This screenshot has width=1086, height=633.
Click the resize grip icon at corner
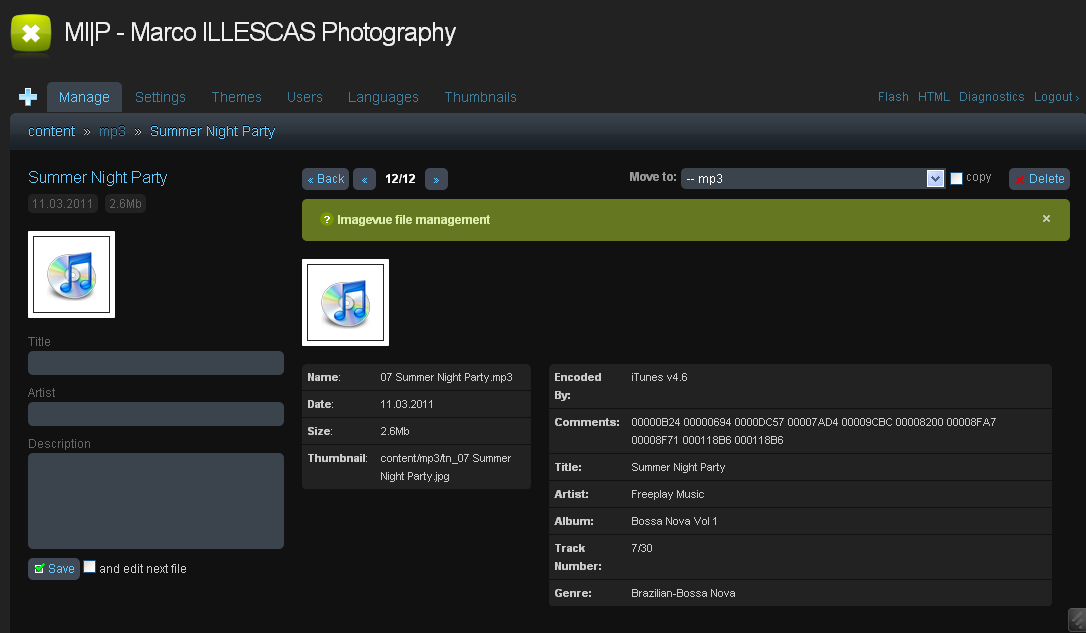1077,618
